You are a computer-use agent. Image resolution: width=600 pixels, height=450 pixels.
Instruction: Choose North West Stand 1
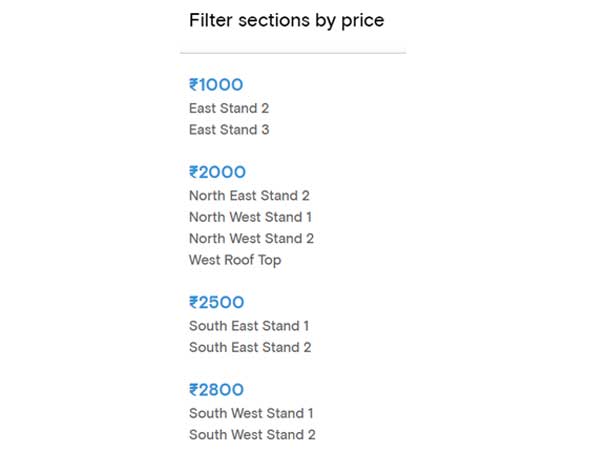251,217
